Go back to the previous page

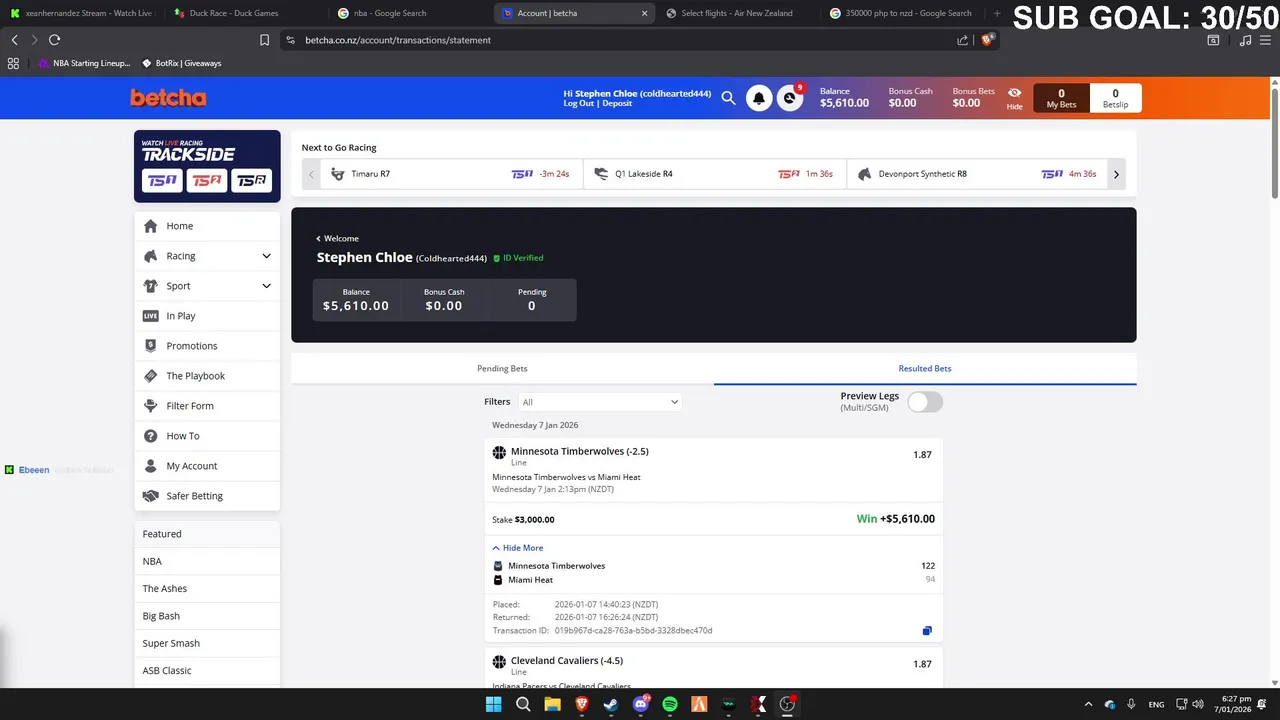pos(14,40)
